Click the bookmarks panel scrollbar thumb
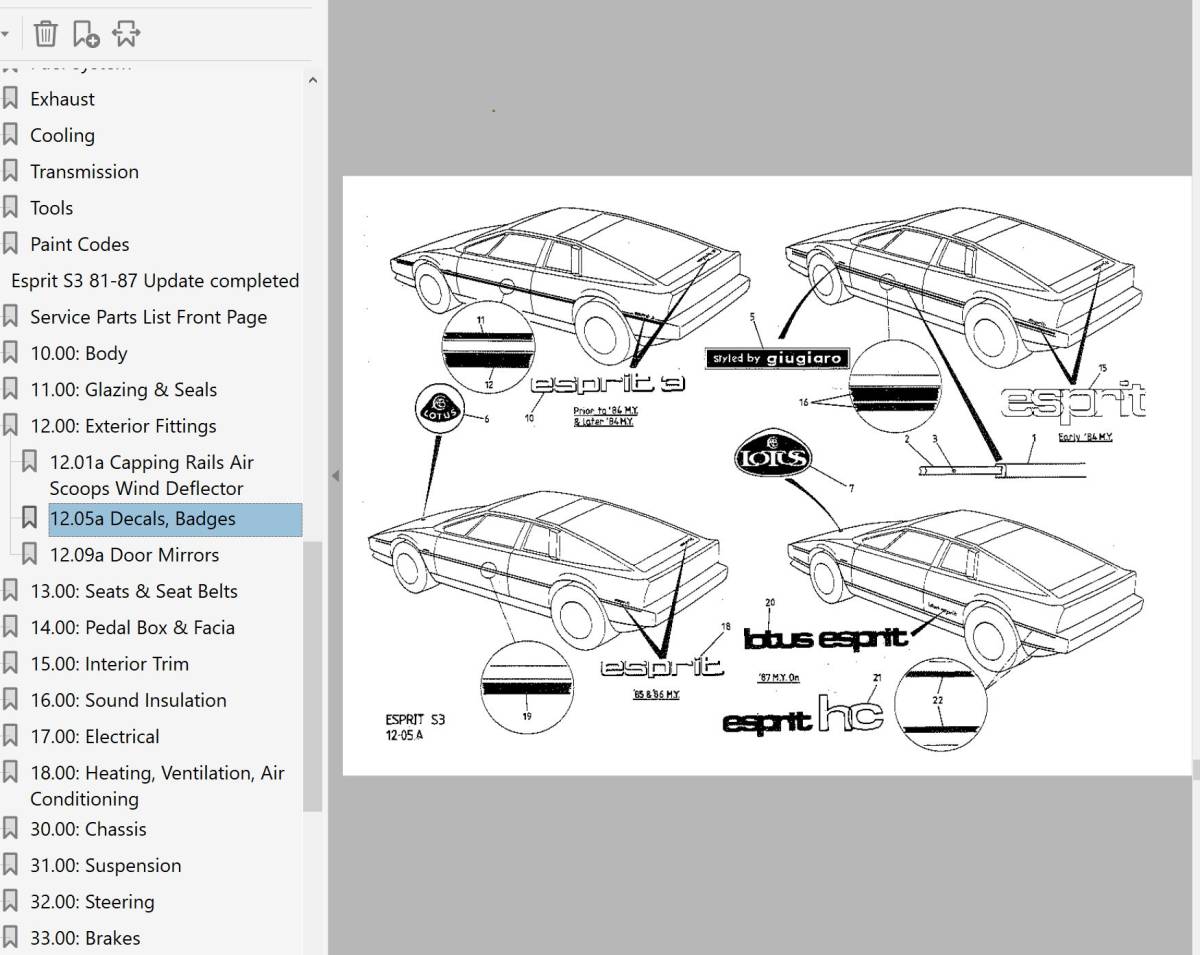 click(x=312, y=677)
